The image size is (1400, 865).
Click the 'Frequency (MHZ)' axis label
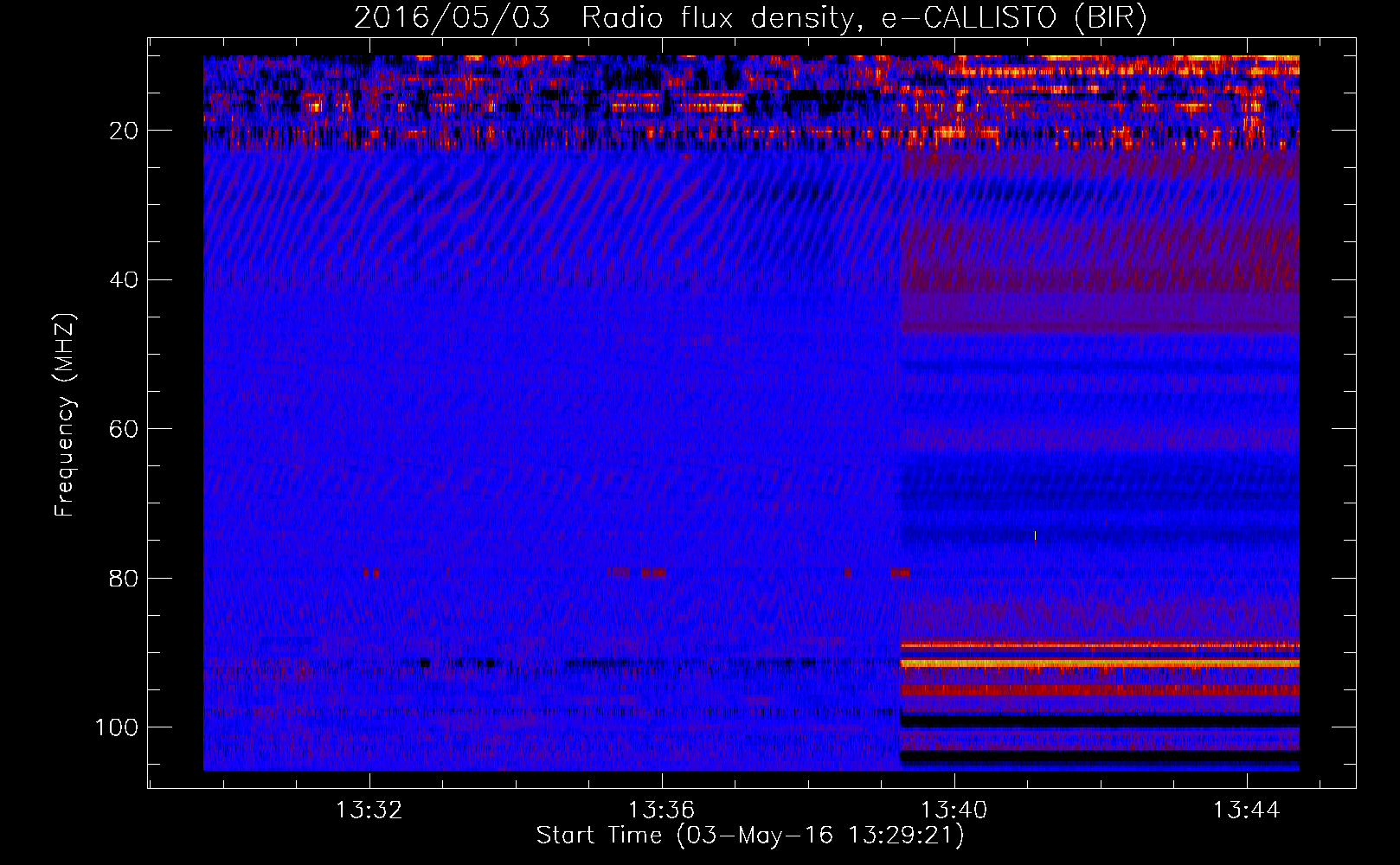(65, 415)
